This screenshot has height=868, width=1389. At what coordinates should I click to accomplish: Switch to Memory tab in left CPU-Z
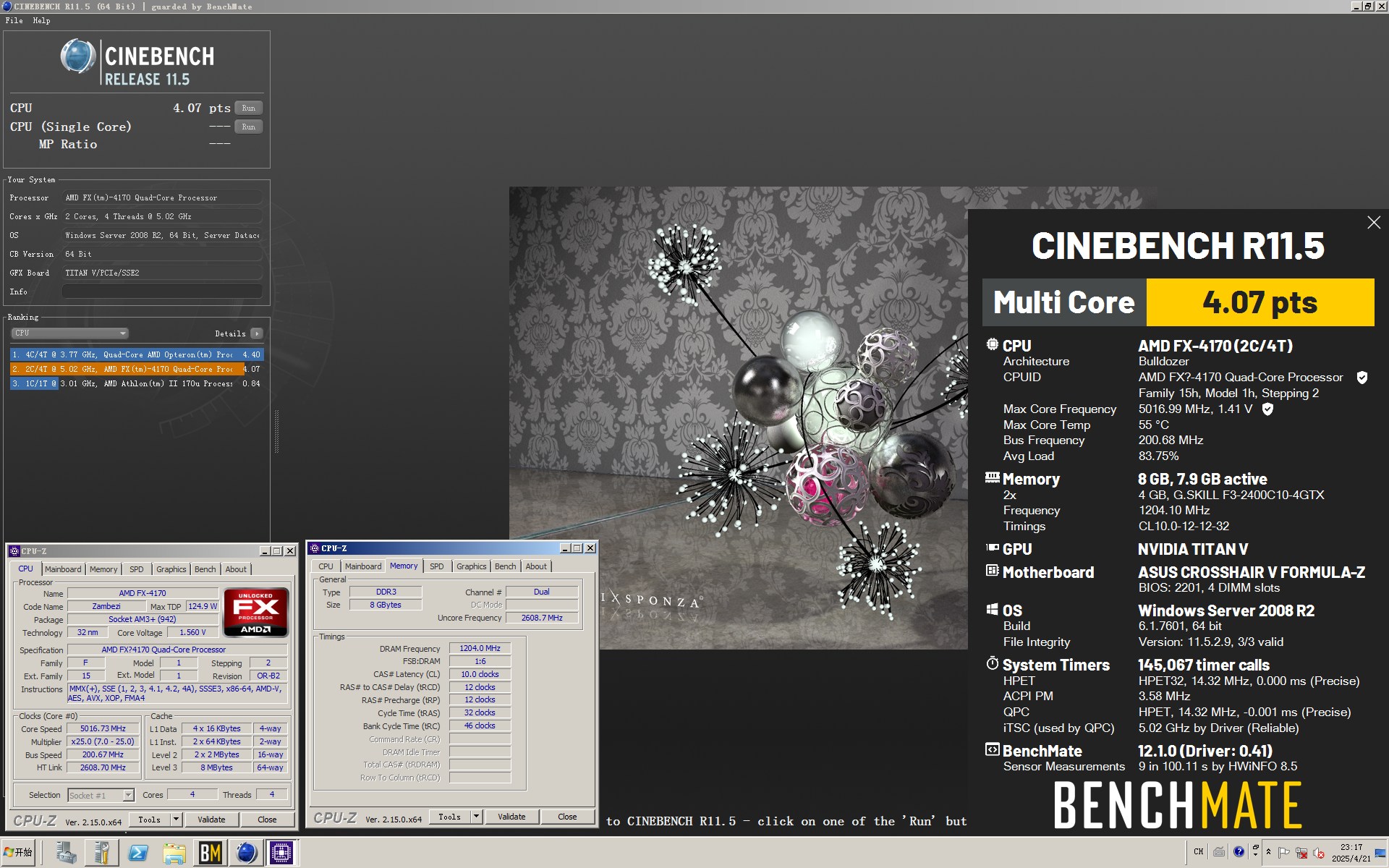103,569
